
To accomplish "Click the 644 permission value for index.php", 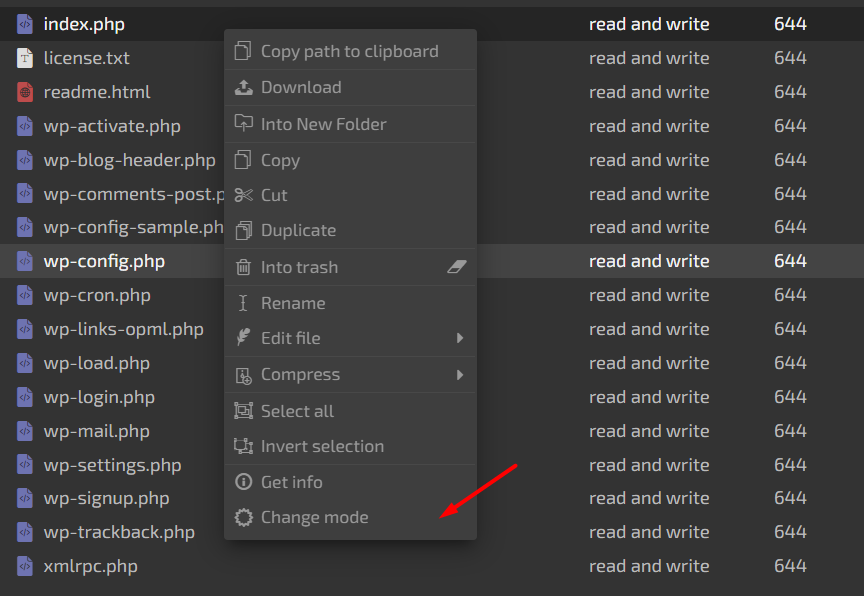I will point(790,23).
